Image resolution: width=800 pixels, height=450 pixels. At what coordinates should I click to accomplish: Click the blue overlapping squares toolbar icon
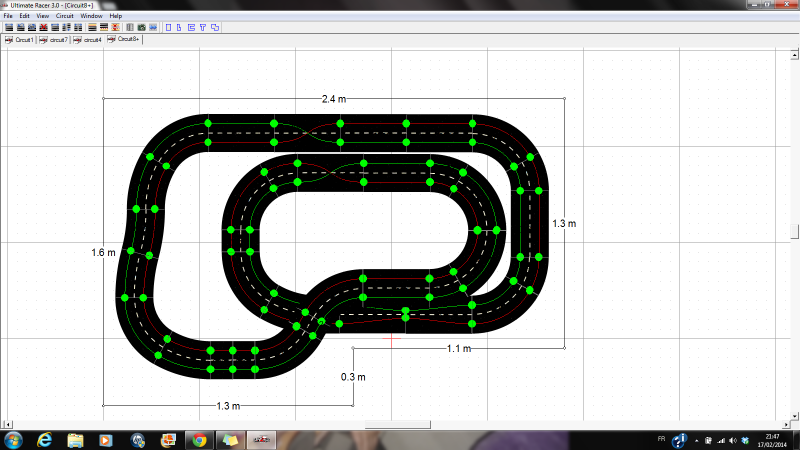[215, 27]
